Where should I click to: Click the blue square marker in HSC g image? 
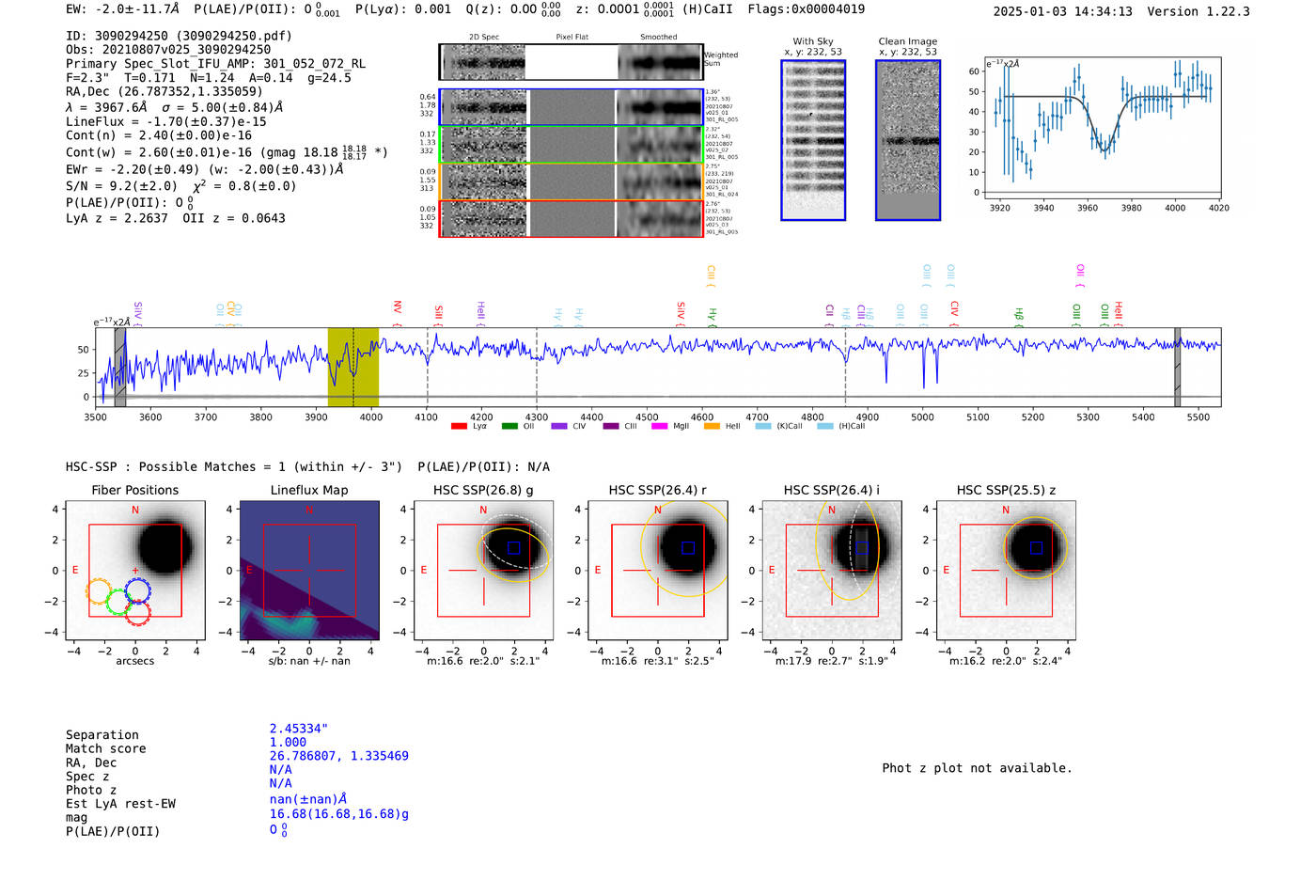[x=513, y=547]
